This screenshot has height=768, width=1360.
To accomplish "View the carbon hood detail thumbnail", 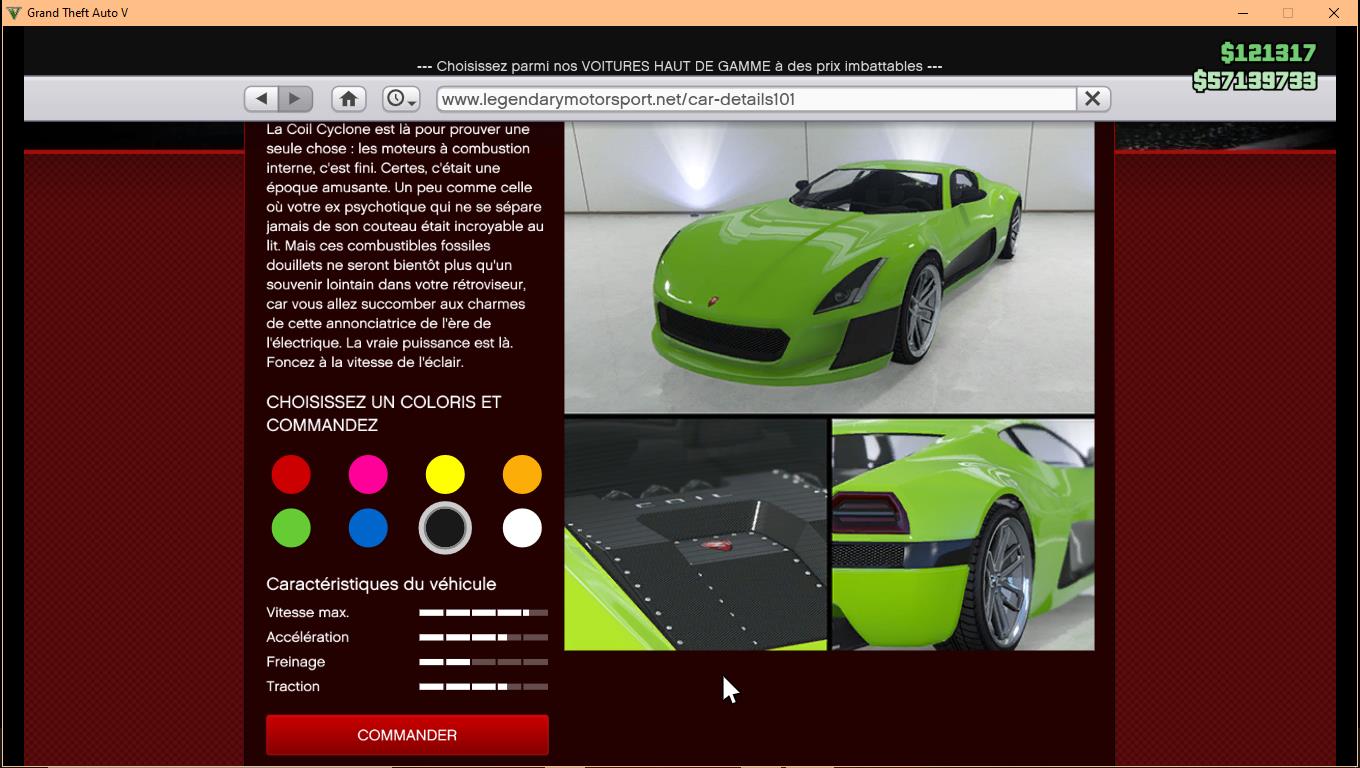I will pyautogui.click(x=696, y=535).
